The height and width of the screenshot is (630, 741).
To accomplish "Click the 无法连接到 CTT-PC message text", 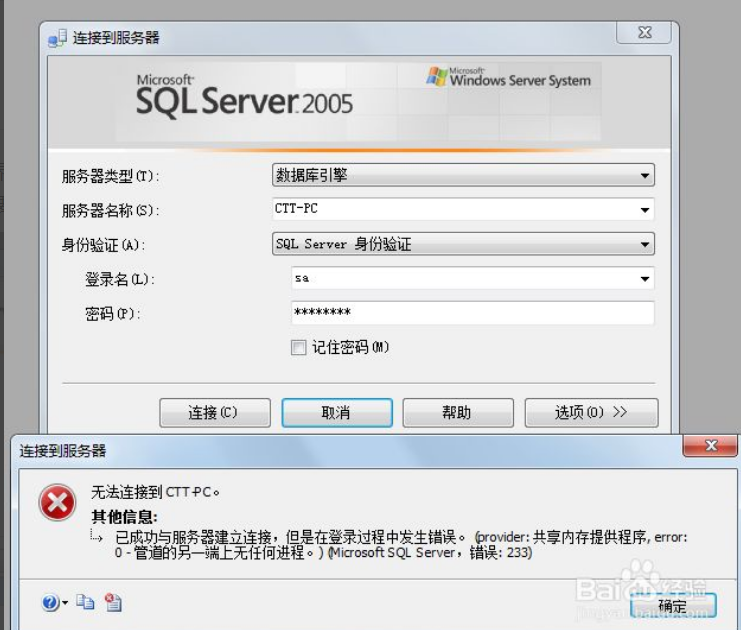I will click(x=155, y=492).
